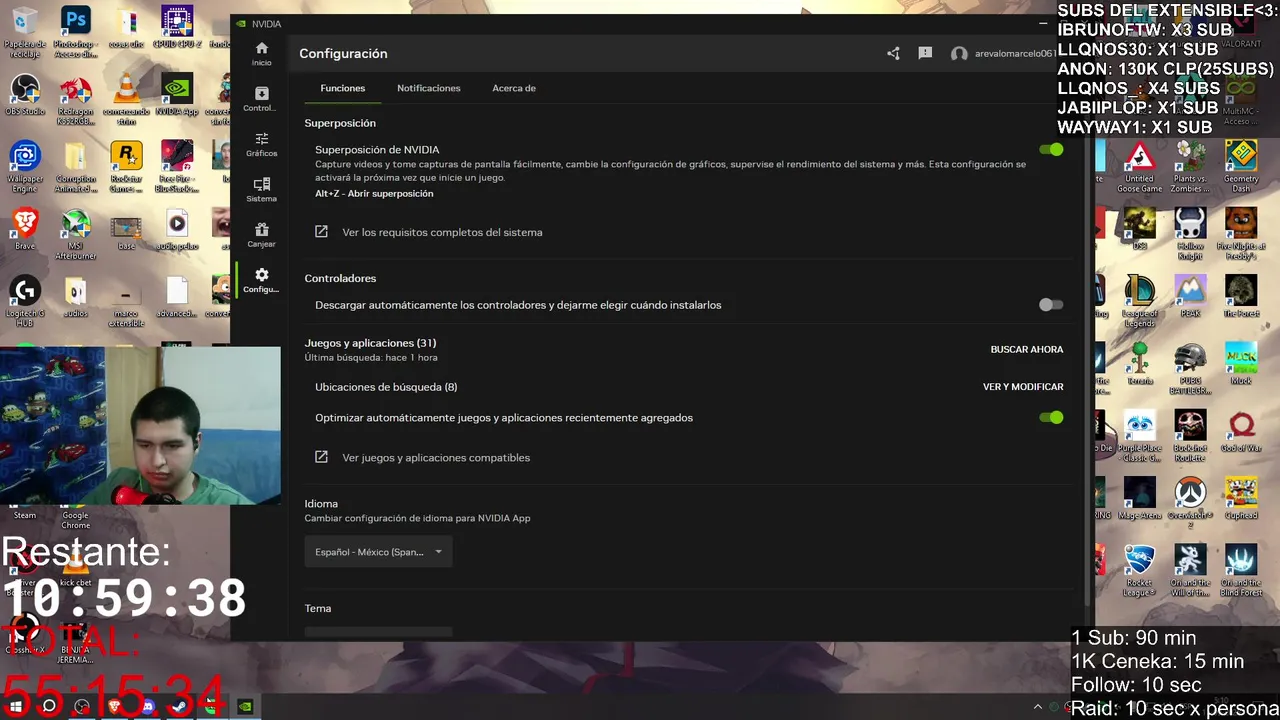Viewport: 1280px width, 720px height.
Task: Open the arevalomarcelo061 user account menu
Action: tap(1002, 54)
